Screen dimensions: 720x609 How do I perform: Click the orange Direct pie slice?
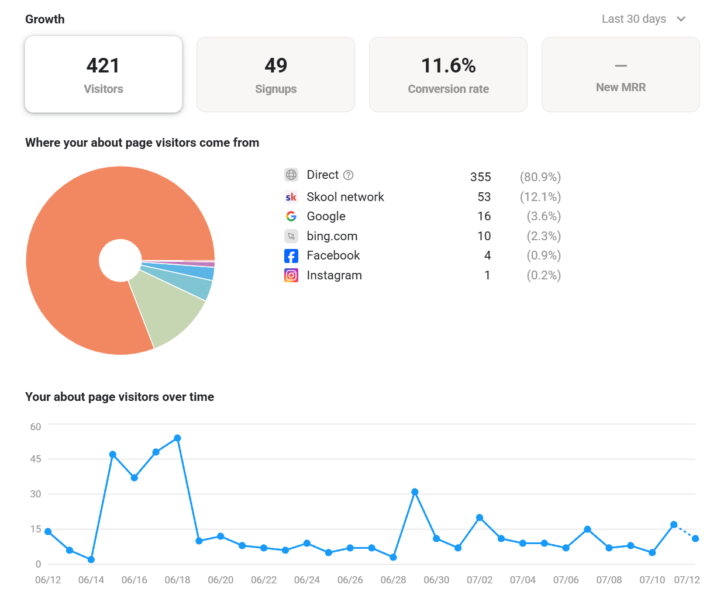coord(83,230)
